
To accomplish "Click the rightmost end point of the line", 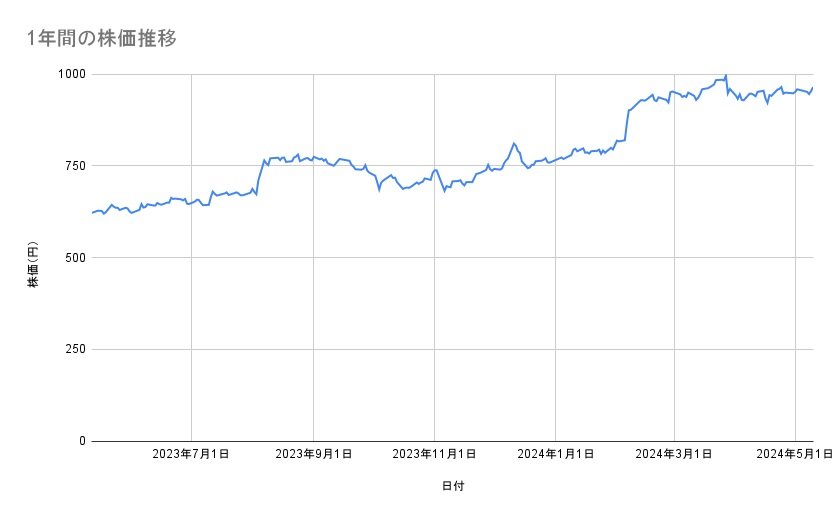I will 813,87.
